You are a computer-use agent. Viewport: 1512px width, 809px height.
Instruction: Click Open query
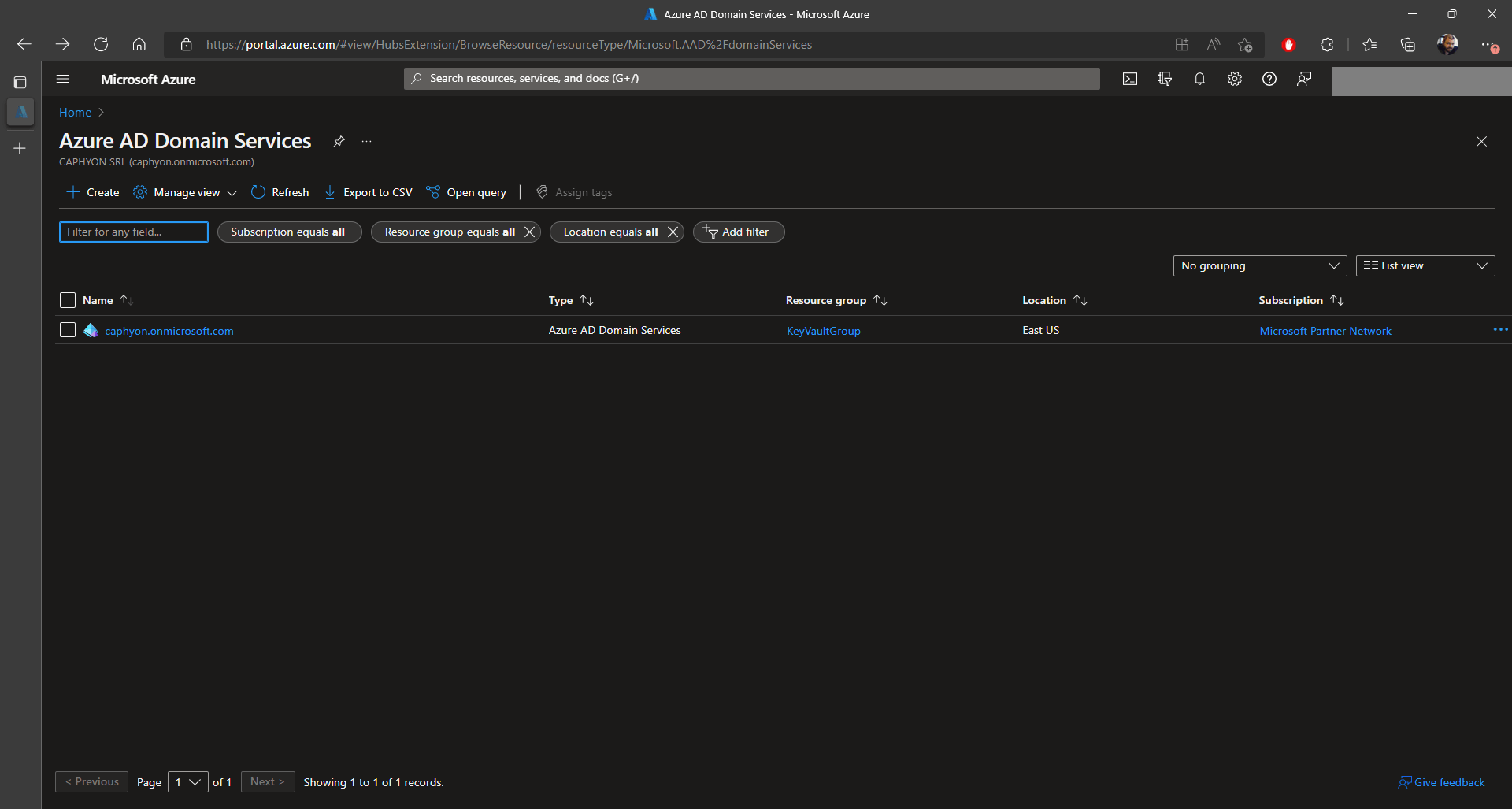(466, 192)
